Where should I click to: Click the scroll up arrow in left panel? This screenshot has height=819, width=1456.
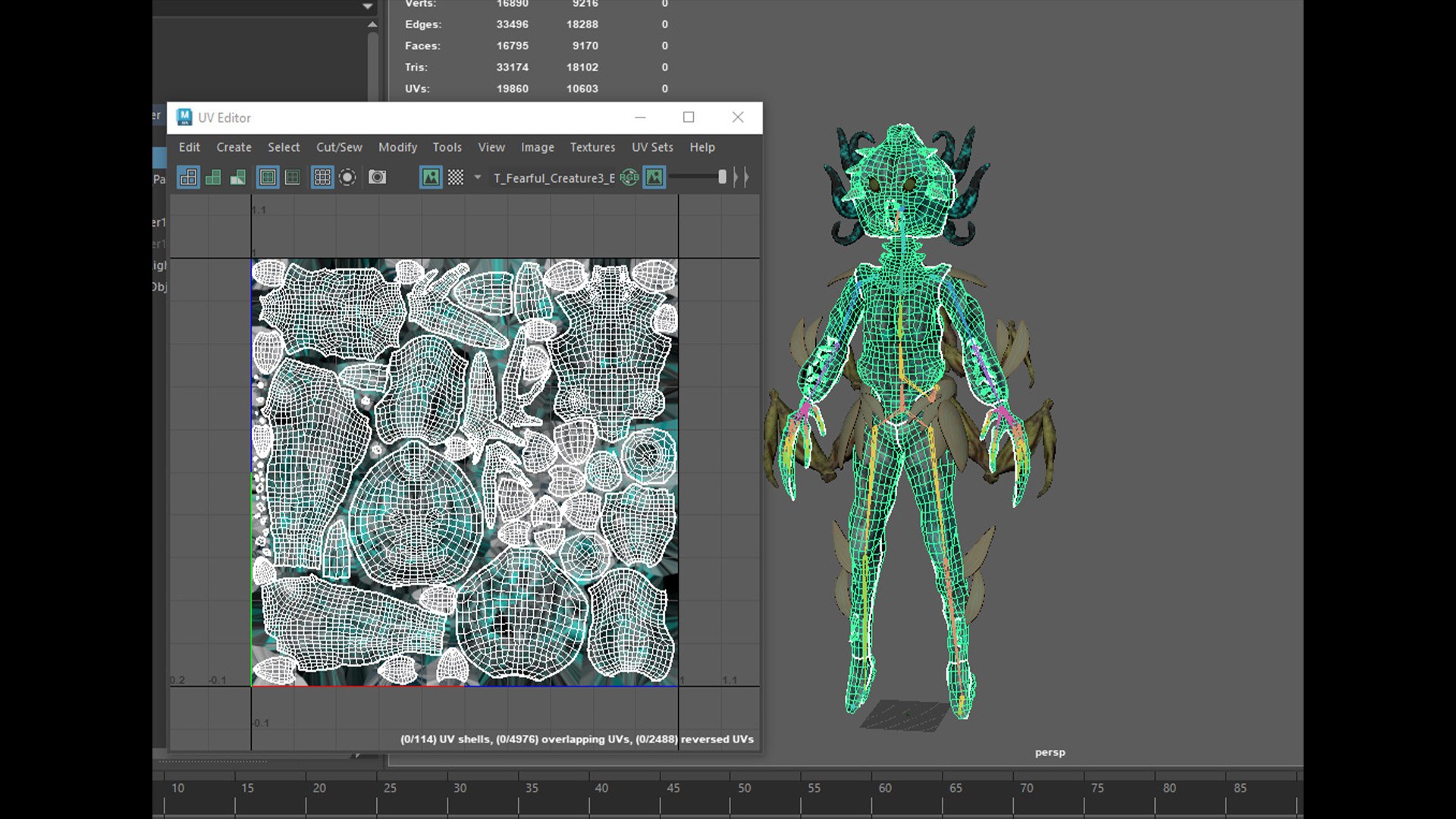(x=372, y=25)
